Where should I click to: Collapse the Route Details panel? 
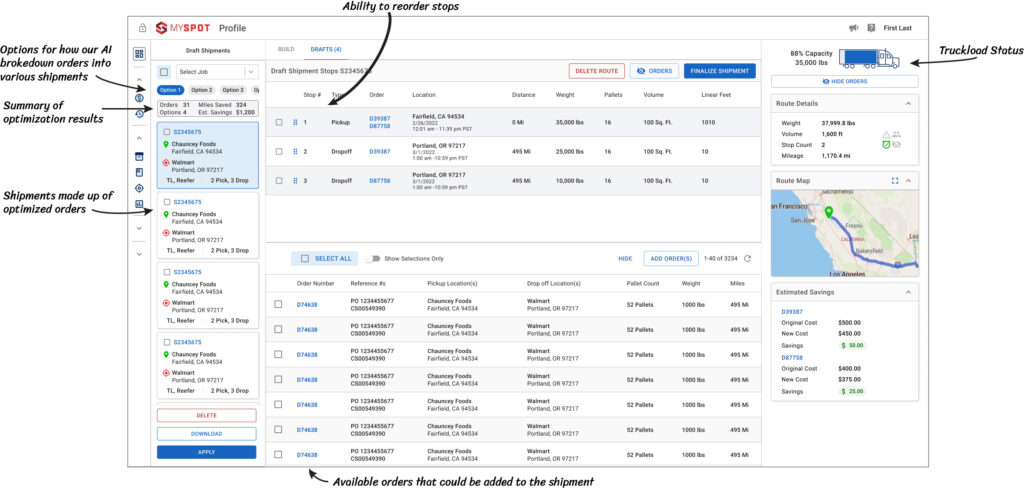[x=908, y=104]
